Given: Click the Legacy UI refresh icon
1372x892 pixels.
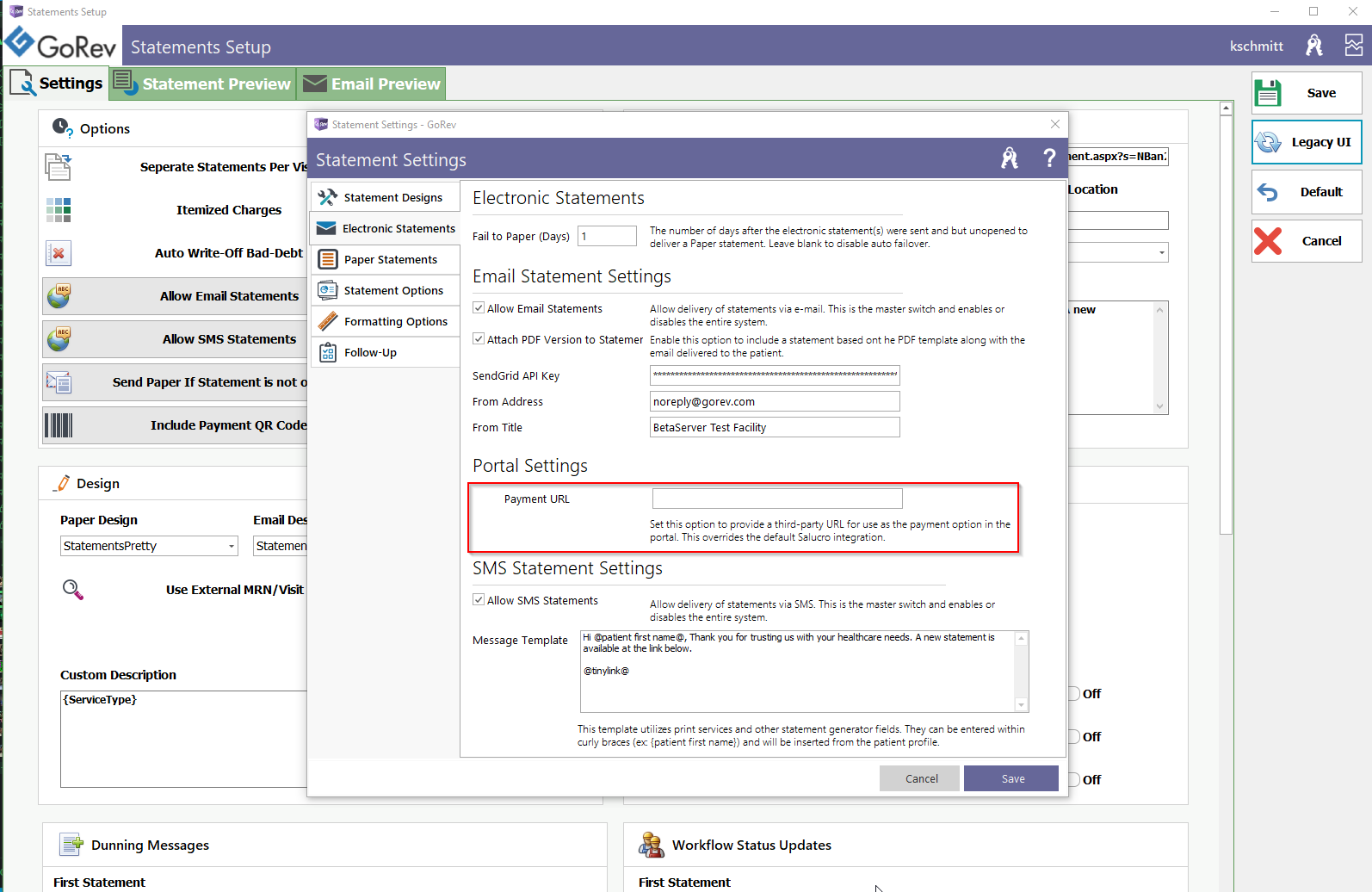Looking at the screenshot, I should point(1268,142).
